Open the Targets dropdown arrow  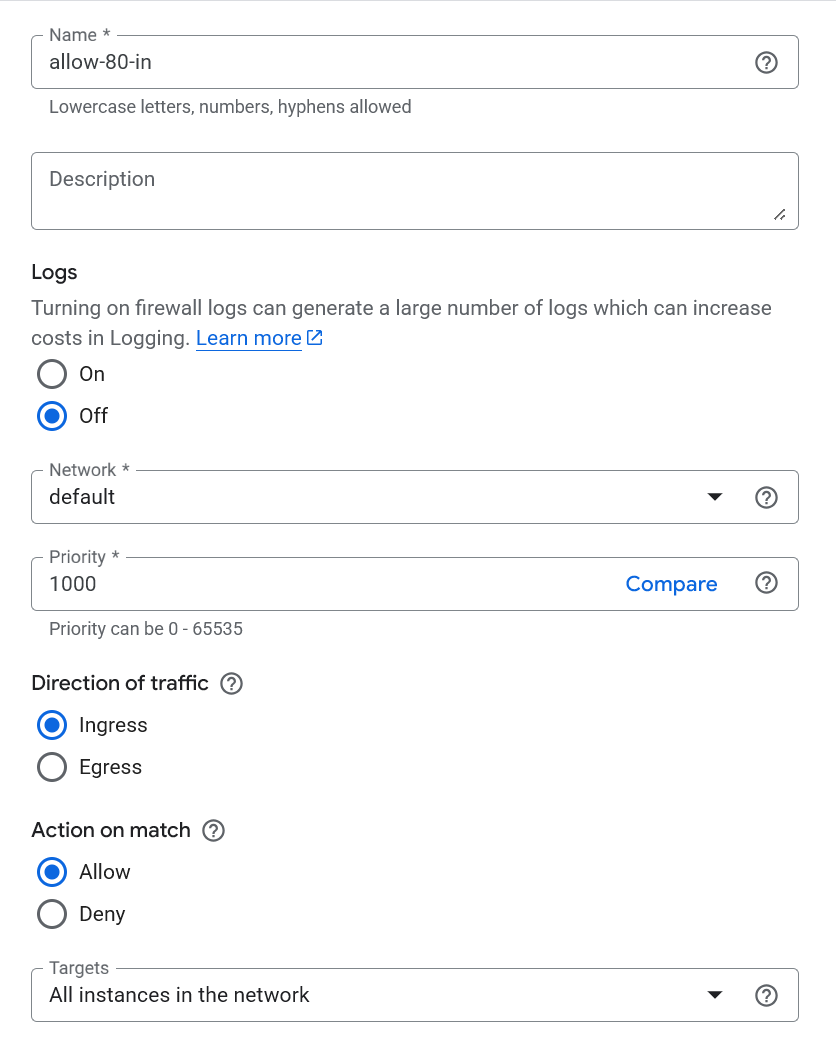(x=714, y=995)
